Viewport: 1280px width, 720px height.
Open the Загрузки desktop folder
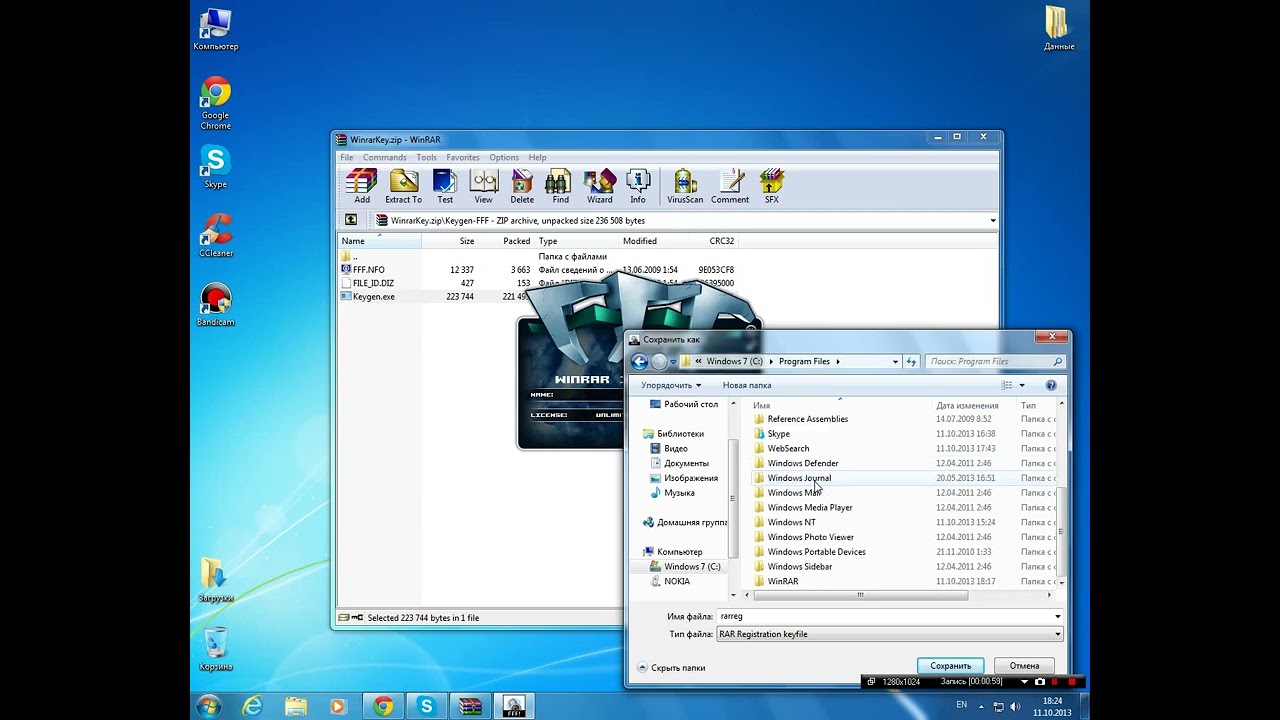pos(215,580)
